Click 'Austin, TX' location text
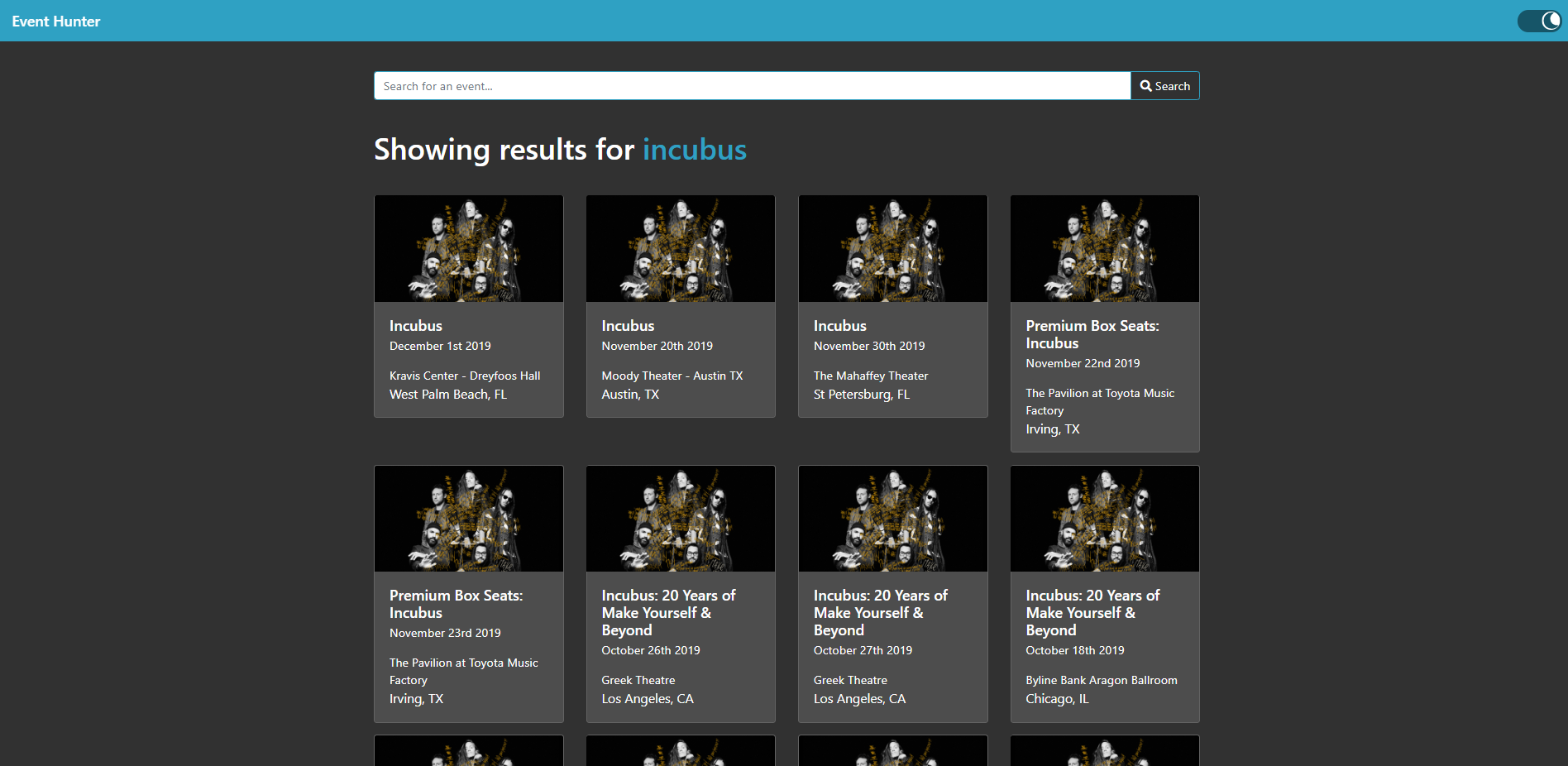 pyautogui.click(x=630, y=395)
